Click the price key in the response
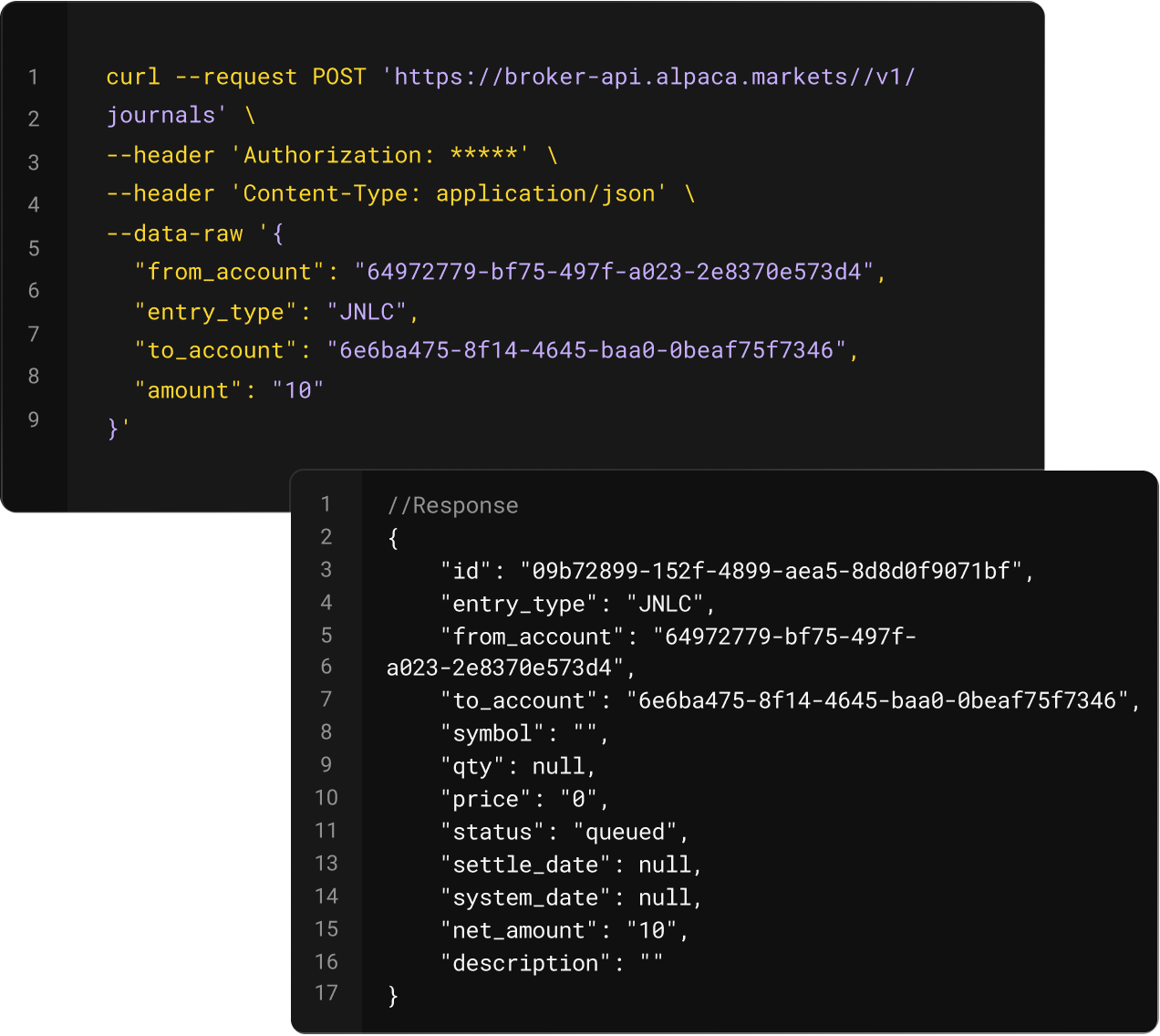The height and width of the screenshot is (1036, 1160). (x=486, y=799)
